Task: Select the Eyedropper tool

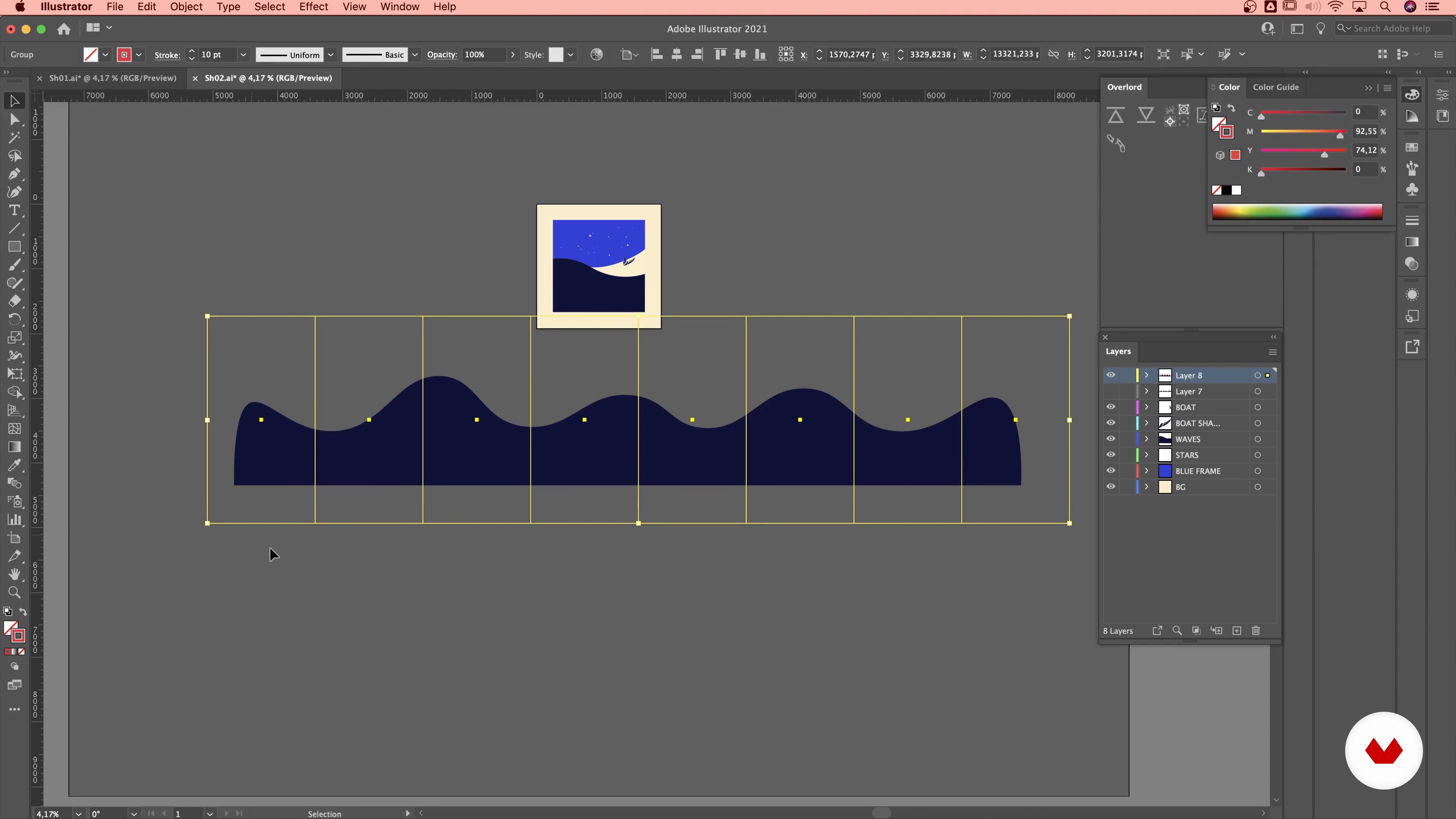Action: (15, 464)
